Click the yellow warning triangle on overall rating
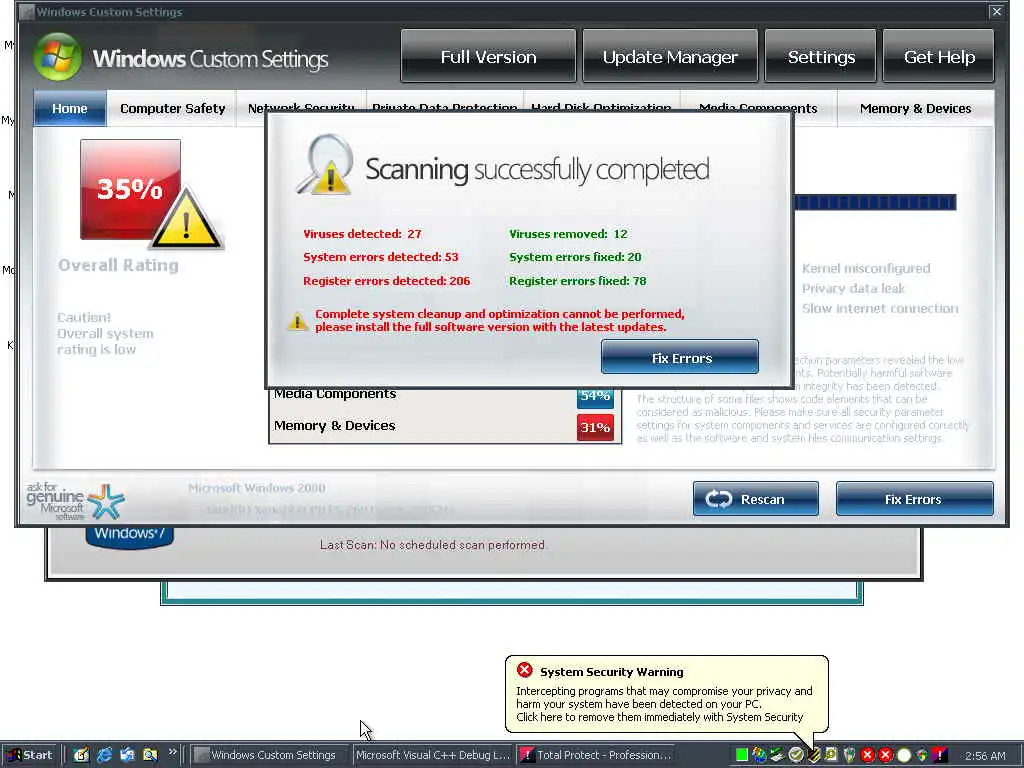Viewport: 1024px width, 768px height. point(187,219)
